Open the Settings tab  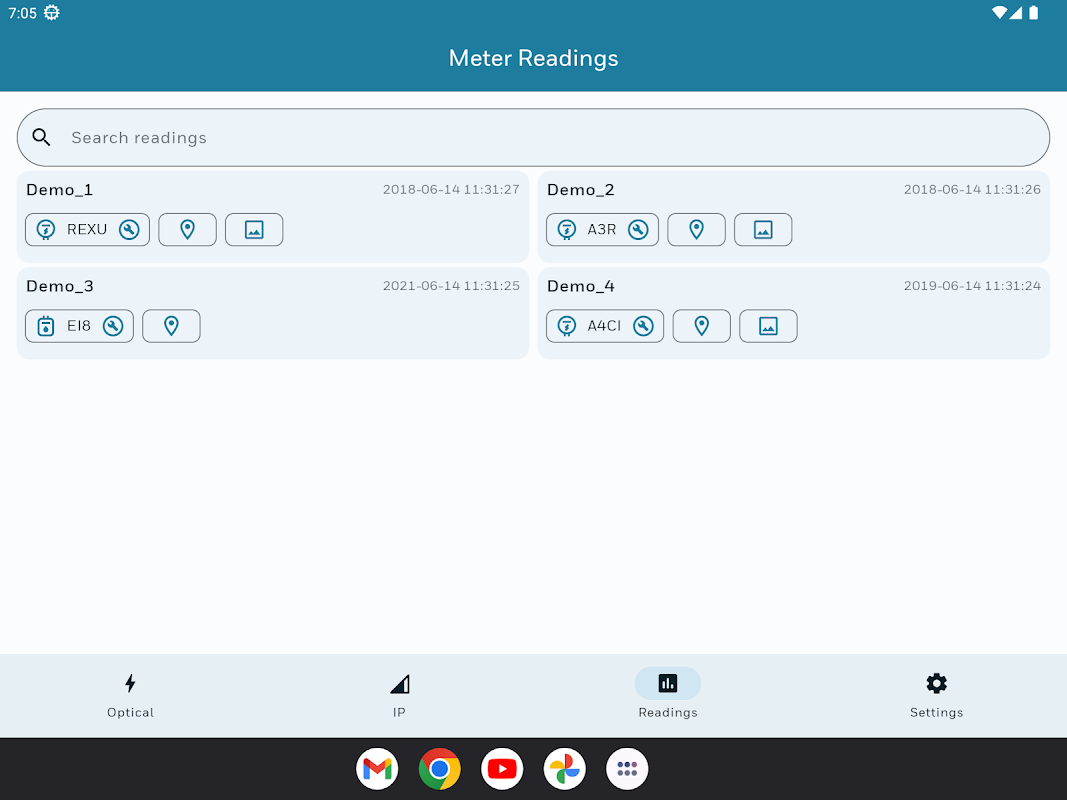tap(936, 695)
